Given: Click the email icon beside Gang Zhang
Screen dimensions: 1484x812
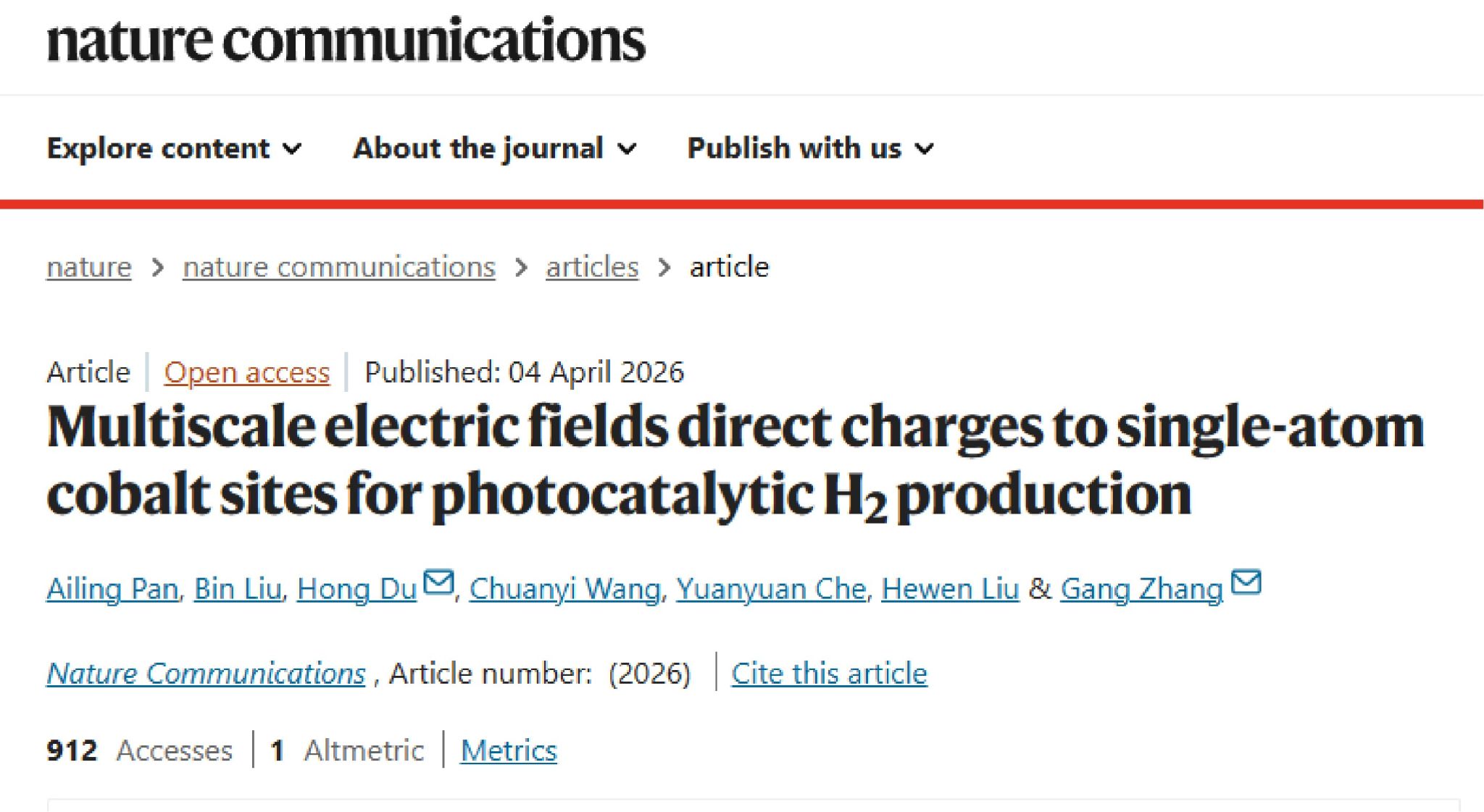Looking at the screenshot, I should pos(1246,582).
